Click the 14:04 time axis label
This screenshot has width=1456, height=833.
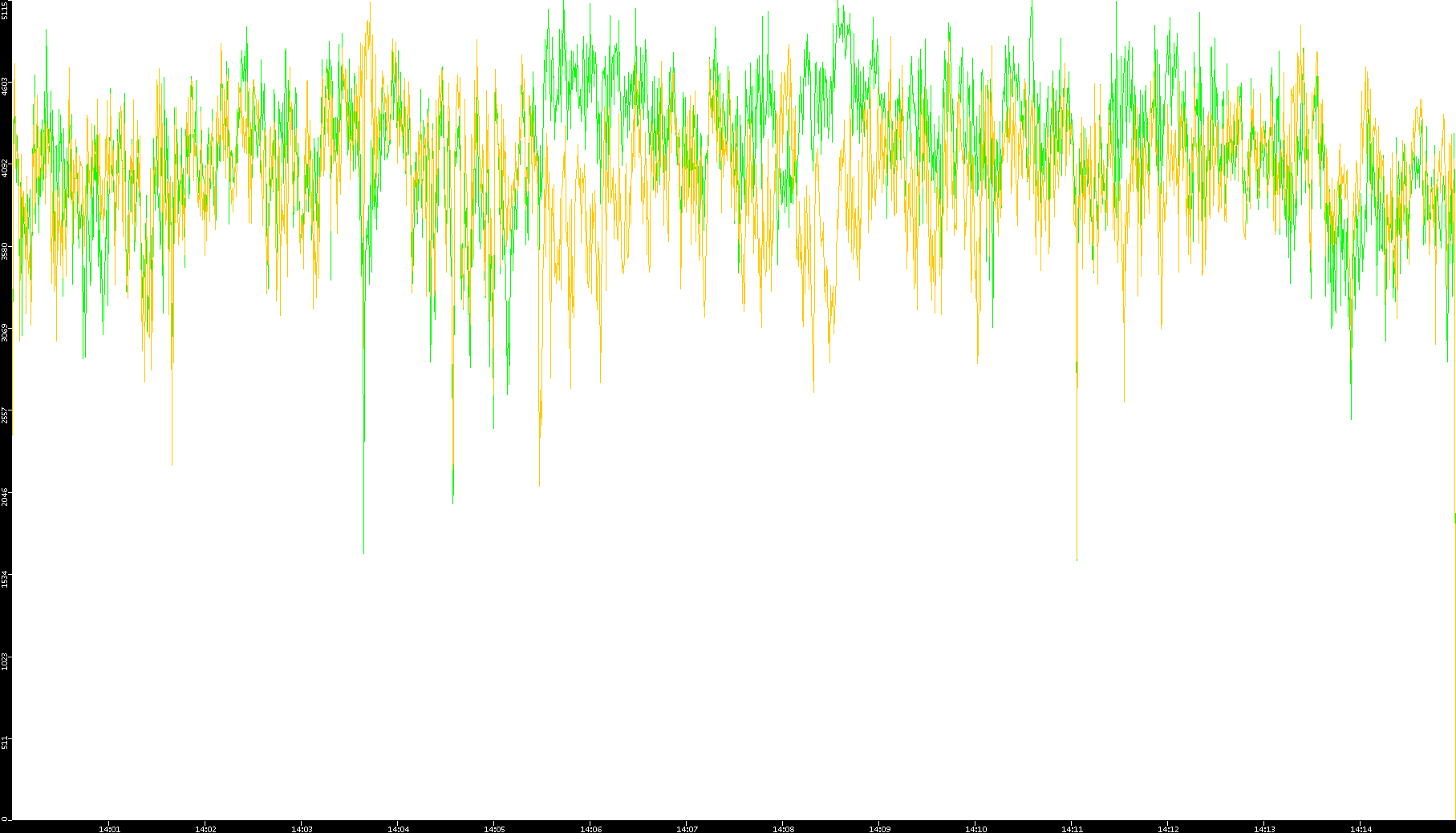click(399, 829)
